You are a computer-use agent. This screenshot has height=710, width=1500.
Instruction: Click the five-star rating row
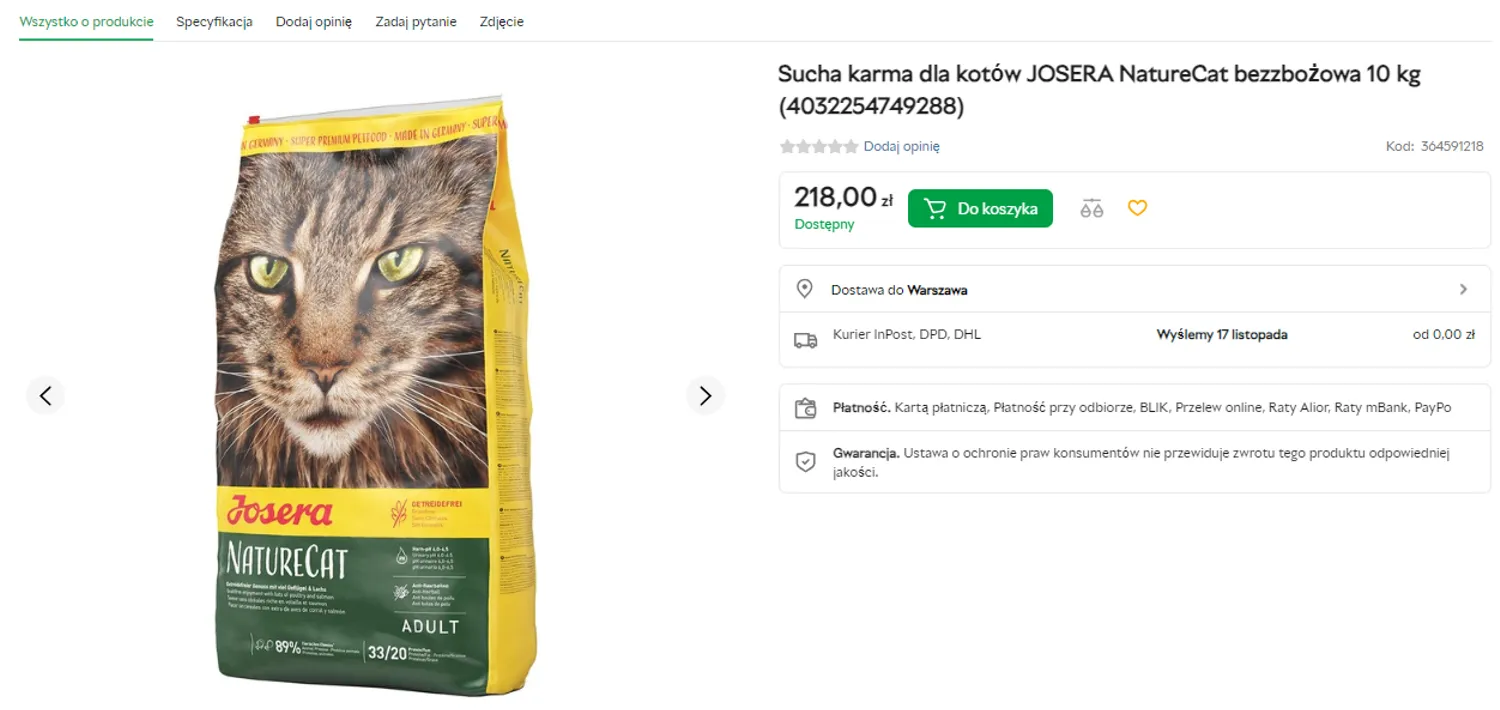819,147
